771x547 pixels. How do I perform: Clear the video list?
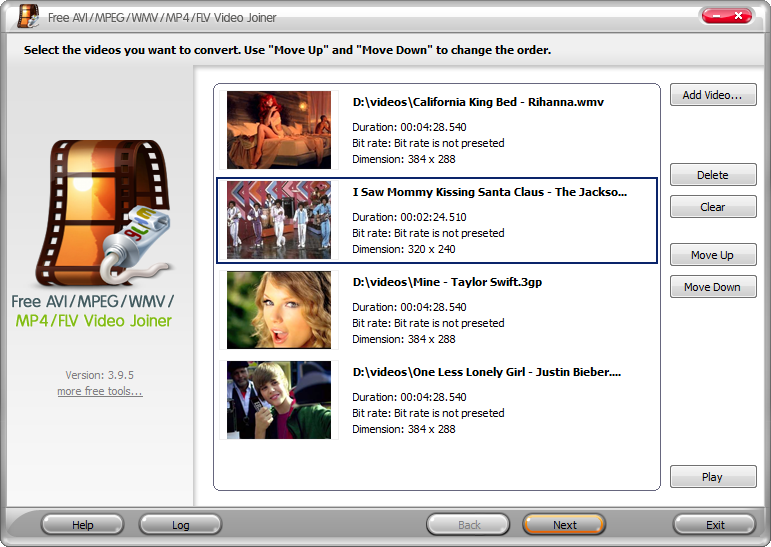click(713, 207)
